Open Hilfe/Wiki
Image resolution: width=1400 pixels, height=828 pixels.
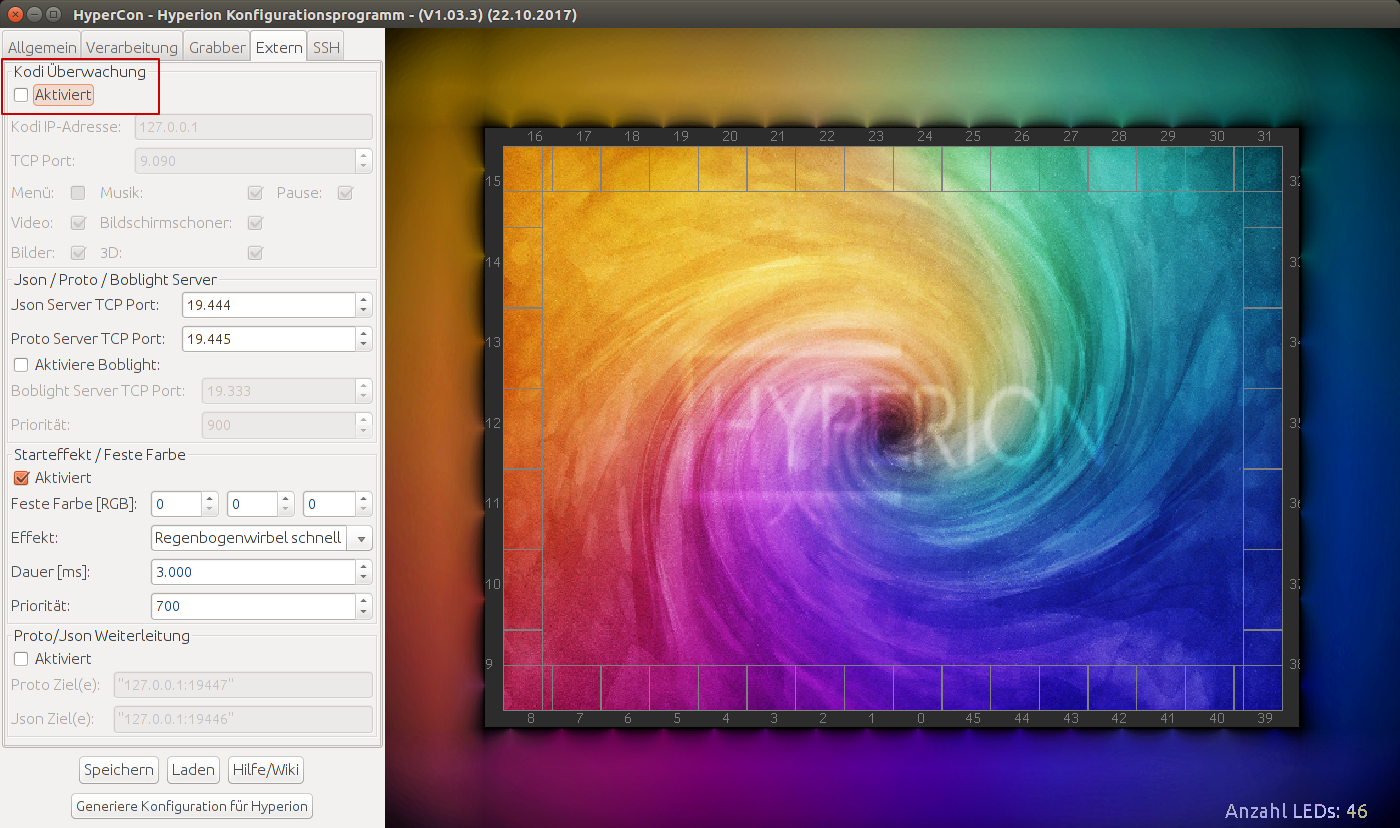(x=266, y=770)
